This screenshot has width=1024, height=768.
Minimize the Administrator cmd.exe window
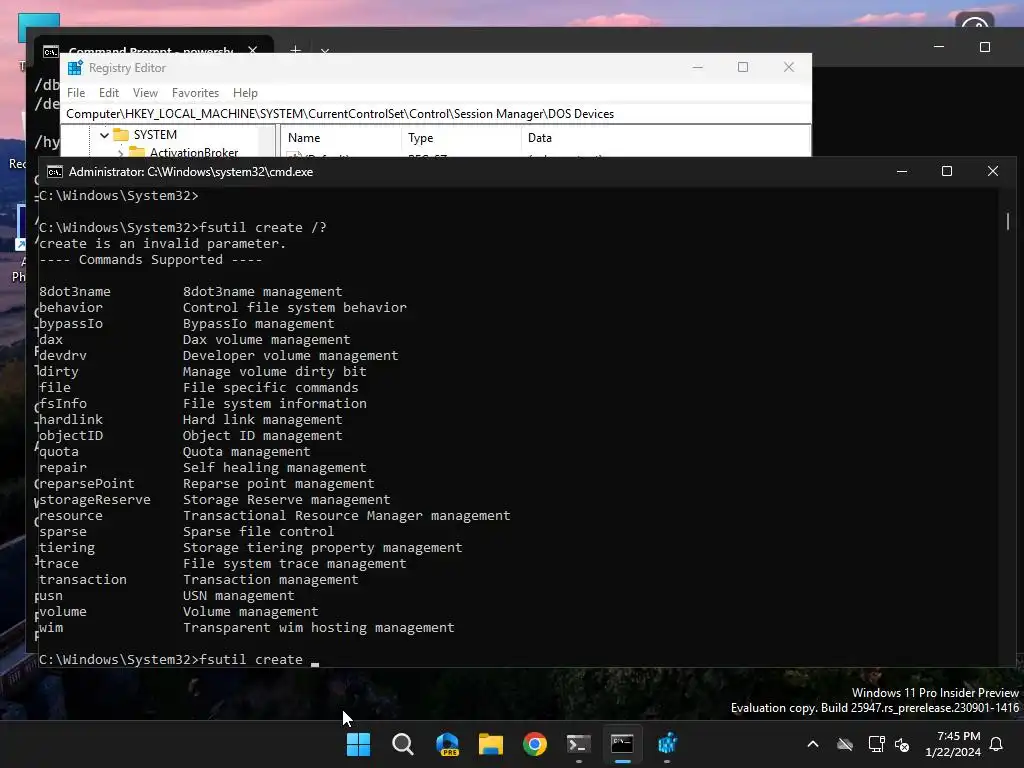902,171
